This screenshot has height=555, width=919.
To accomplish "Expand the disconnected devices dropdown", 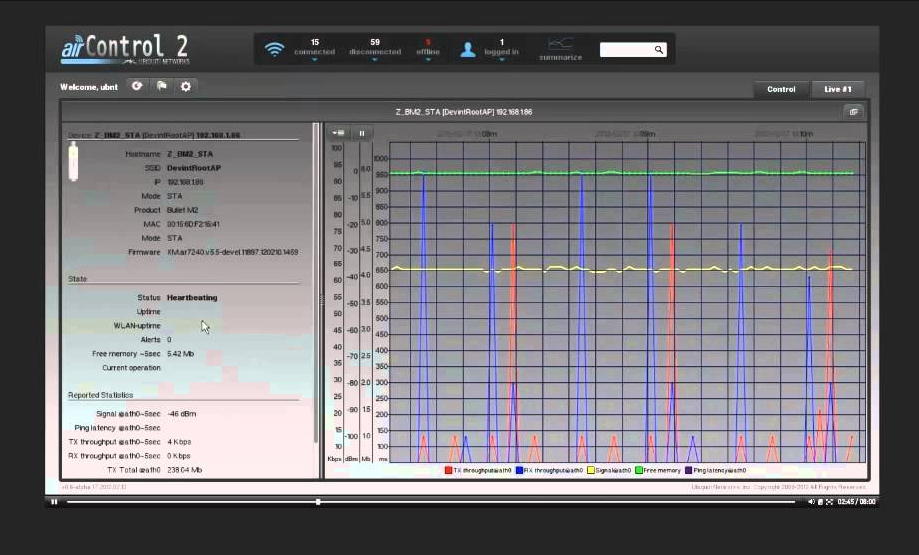I will coord(375,59).
